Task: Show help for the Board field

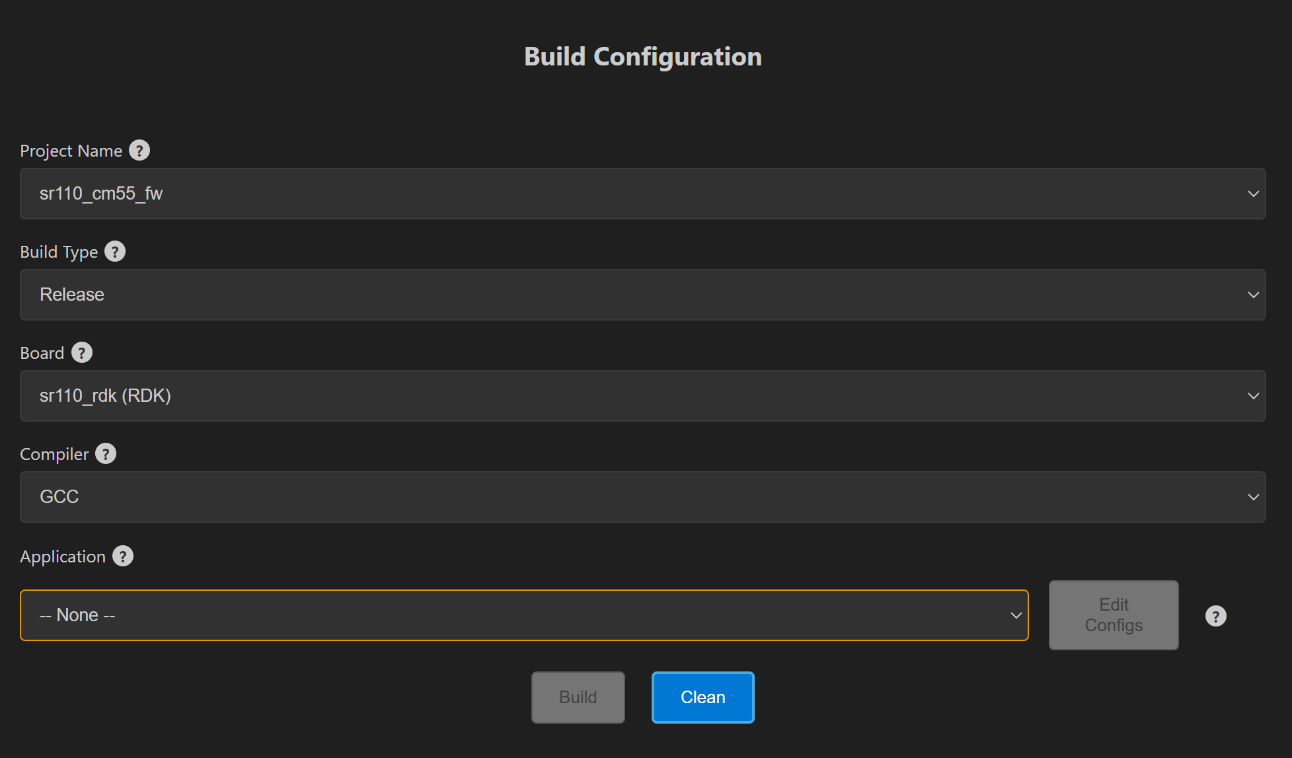Action: tap(82, 353)
